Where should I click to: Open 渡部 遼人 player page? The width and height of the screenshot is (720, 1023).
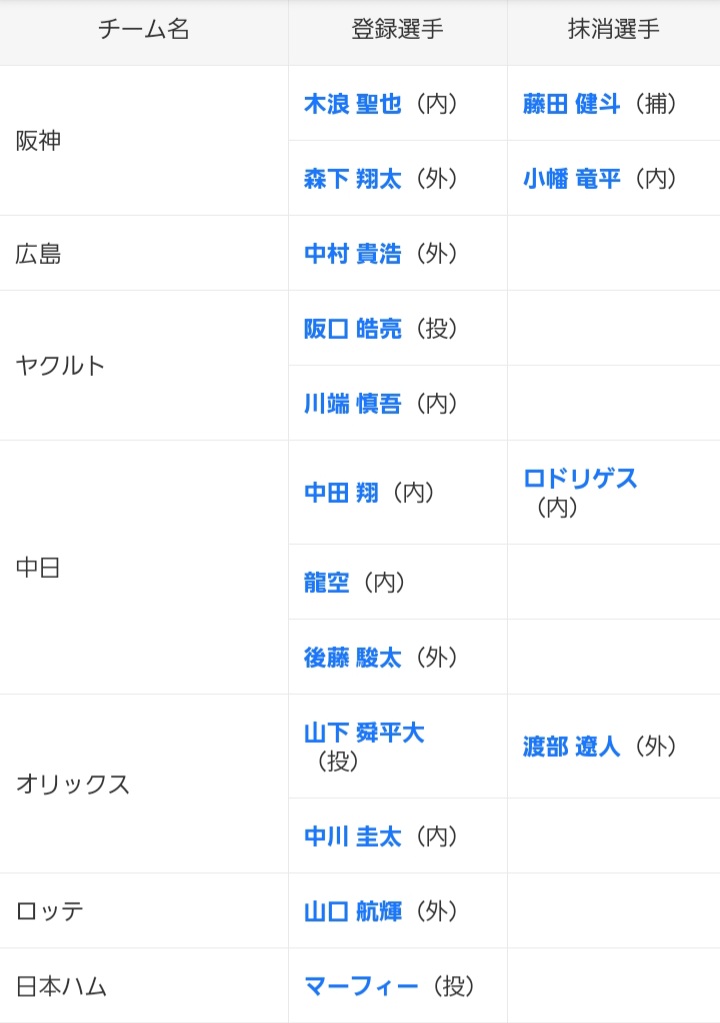[x=571, y=747]
